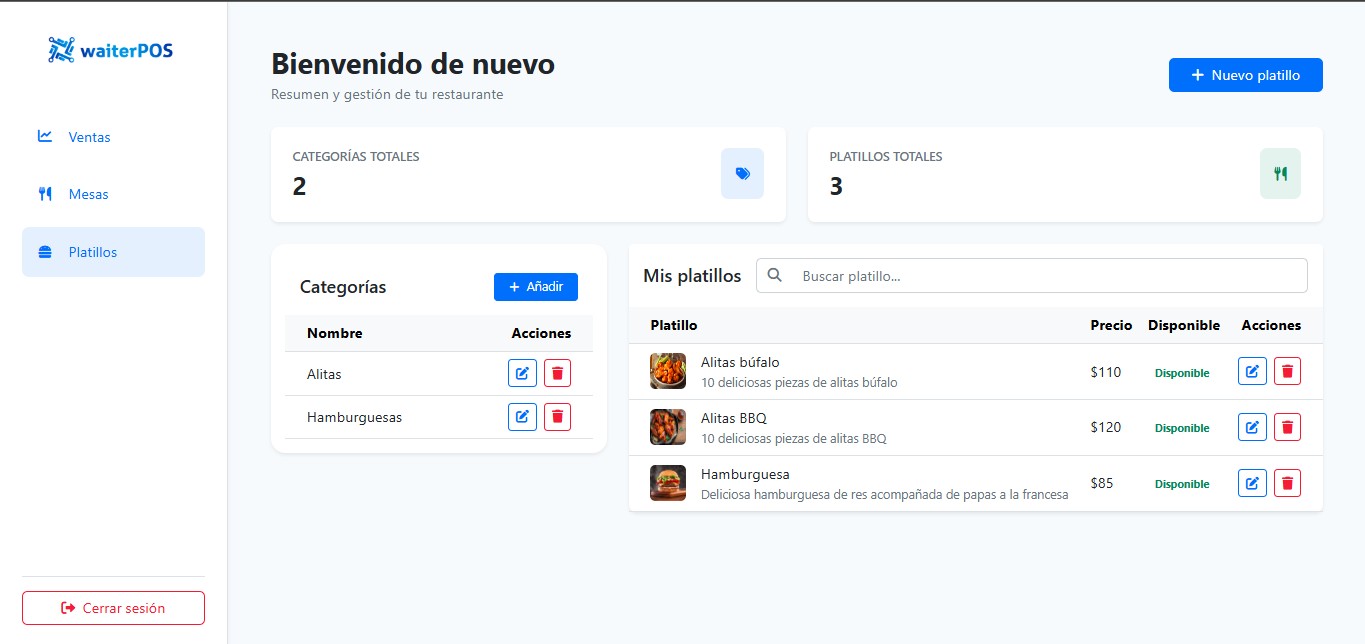Edit the Hamburguesa dish

tap(1252, 483)
